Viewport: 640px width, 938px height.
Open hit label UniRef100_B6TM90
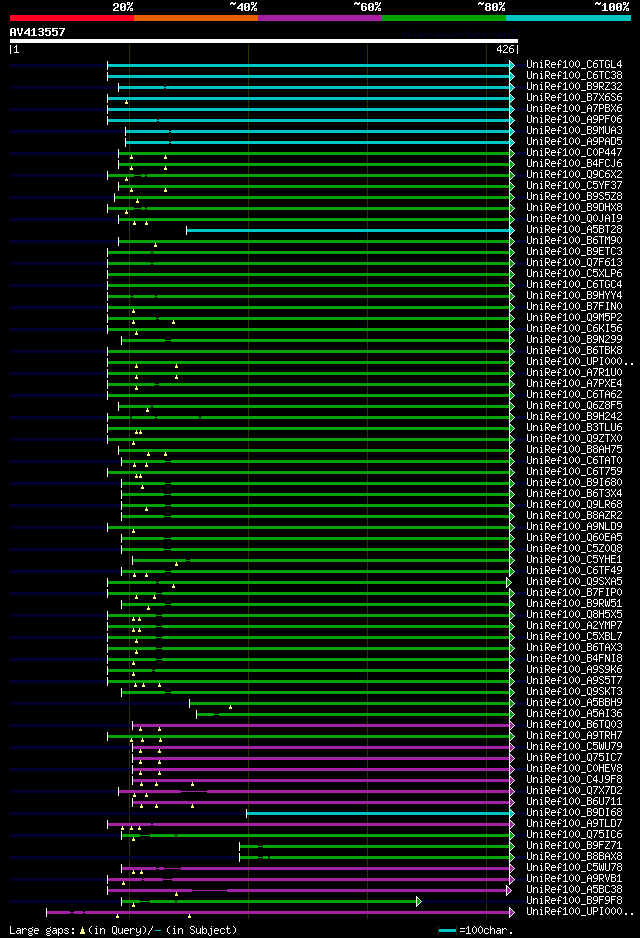574,240
